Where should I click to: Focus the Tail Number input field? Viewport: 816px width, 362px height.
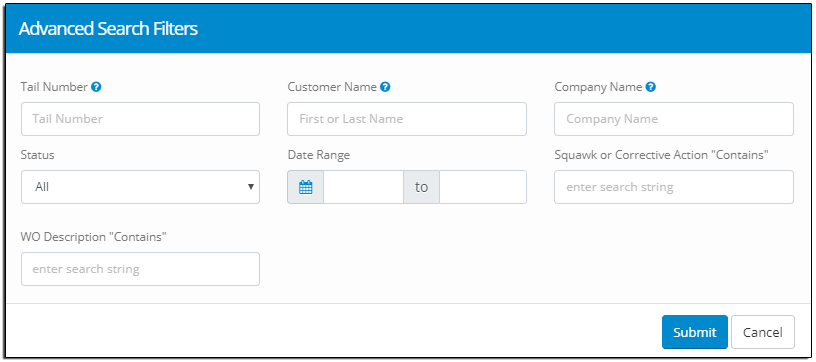point(141,119)
